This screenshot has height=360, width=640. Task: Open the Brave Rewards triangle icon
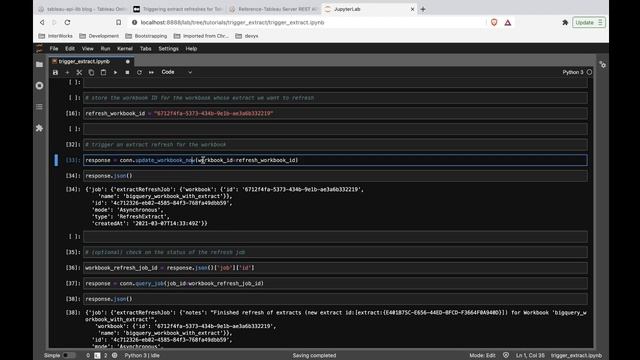coord(508,22)
